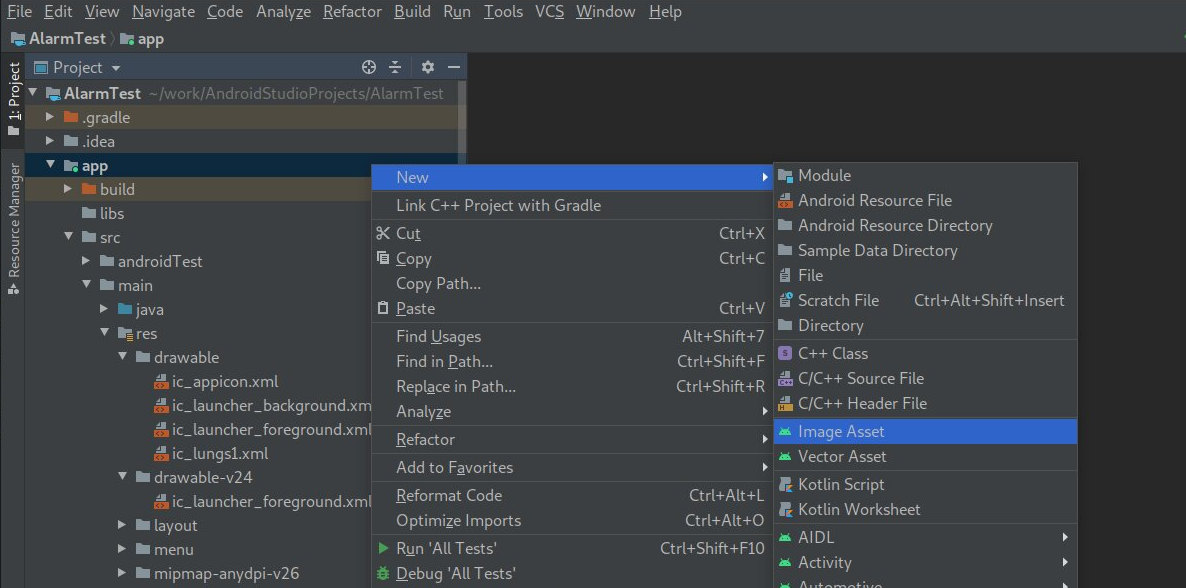The width and height of the screenshot is (1186, 588).
Task: Click the Image Asset android icon
Action: coord(785,431)
